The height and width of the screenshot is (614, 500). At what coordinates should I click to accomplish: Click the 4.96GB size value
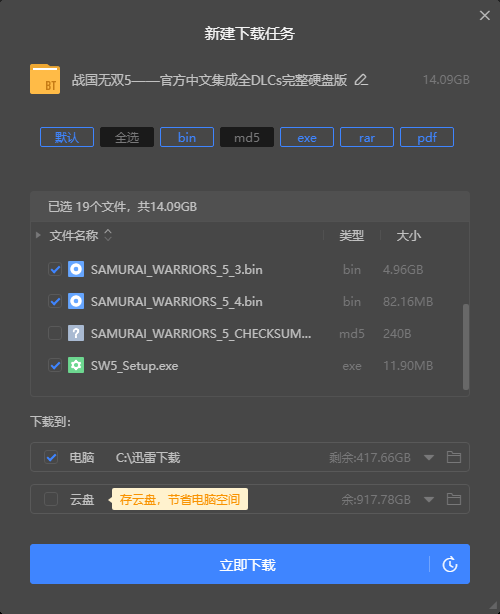pyautogui.click(x=403, y=269)
